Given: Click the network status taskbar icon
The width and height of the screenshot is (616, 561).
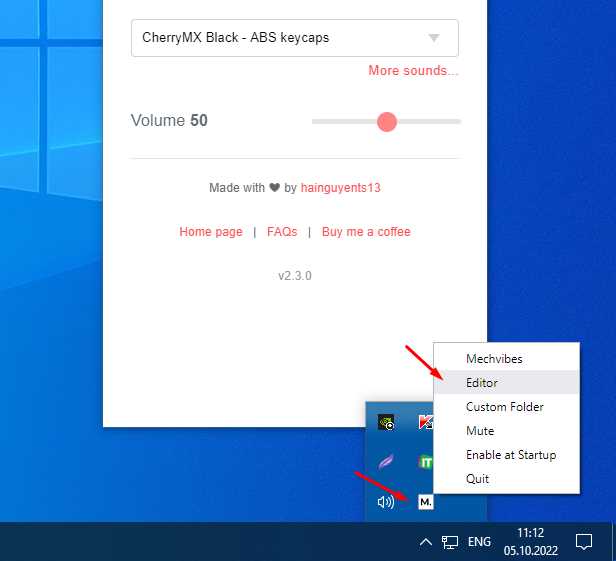Looking at the screenshot, I should pyautogui.click(x=450, y=542).
